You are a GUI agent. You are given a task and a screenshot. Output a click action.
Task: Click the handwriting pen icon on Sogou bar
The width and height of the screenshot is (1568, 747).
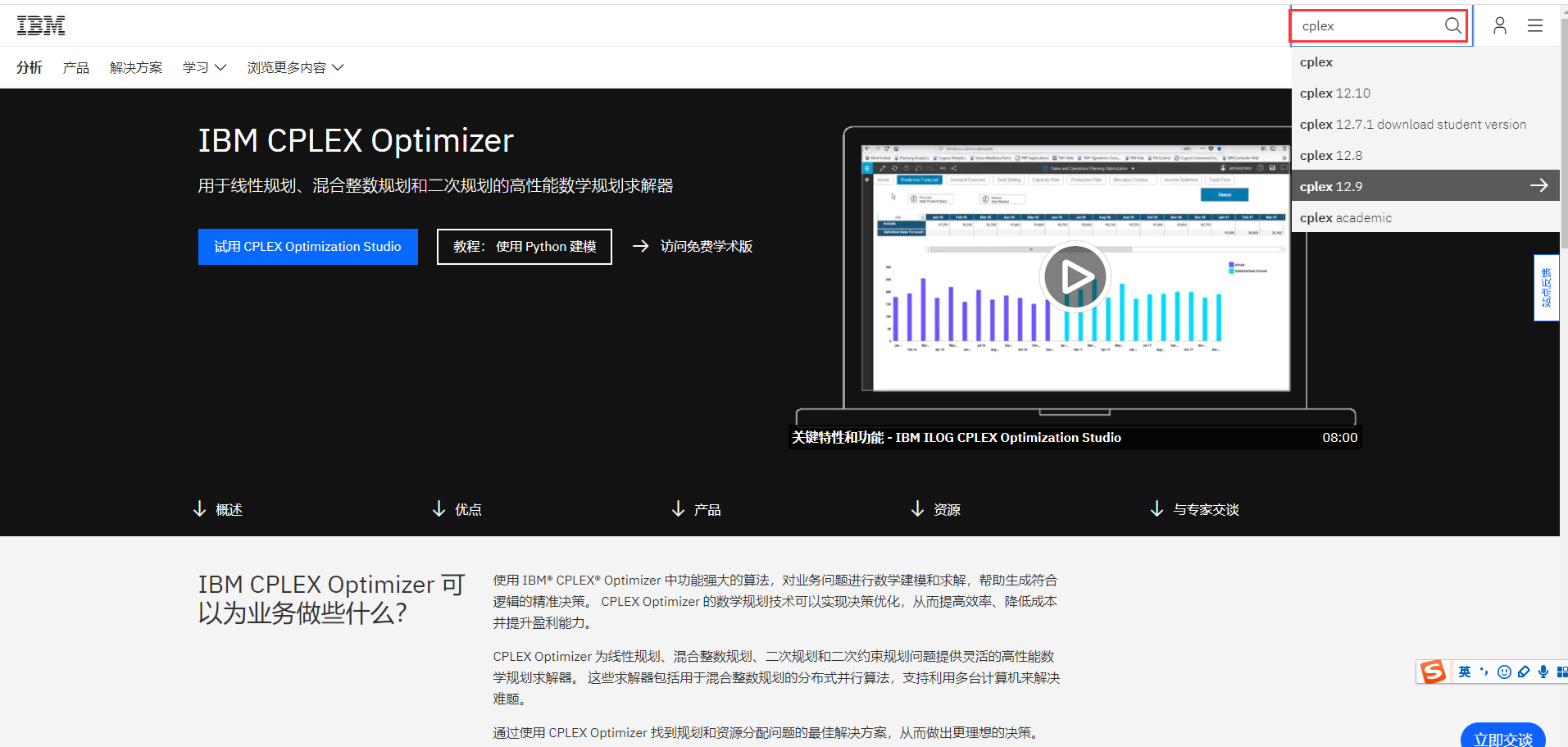(1524, 672)
